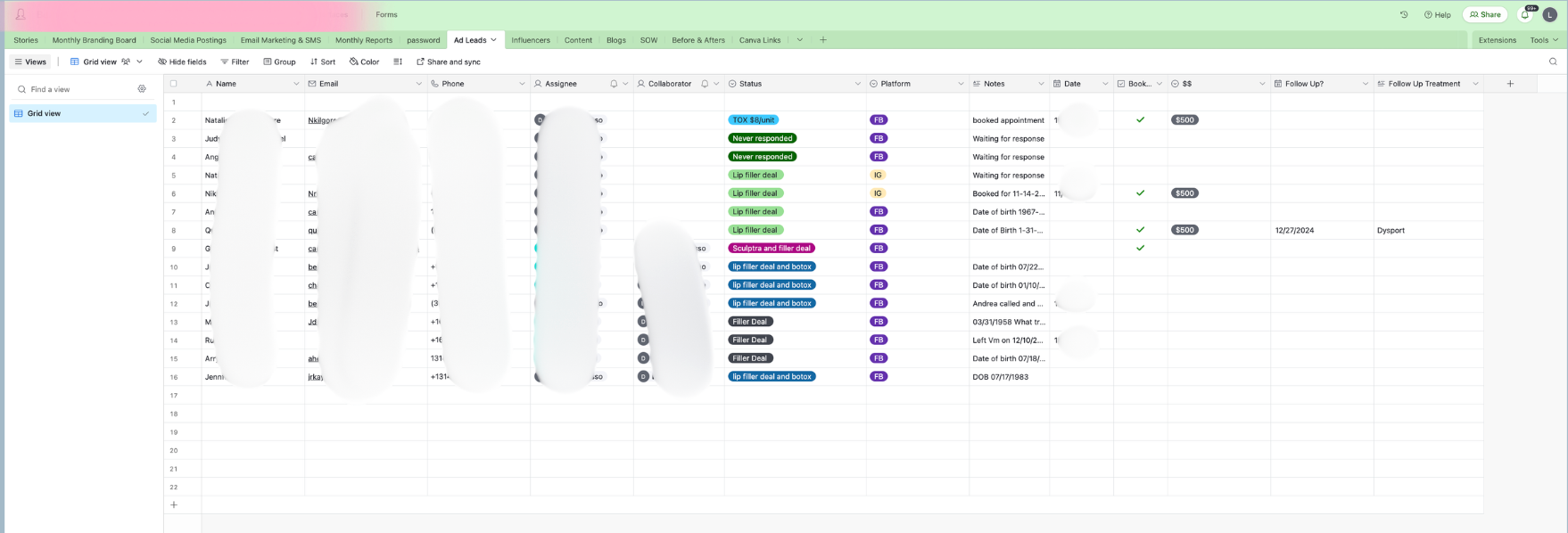Click the row height icon

pos(398,61)
